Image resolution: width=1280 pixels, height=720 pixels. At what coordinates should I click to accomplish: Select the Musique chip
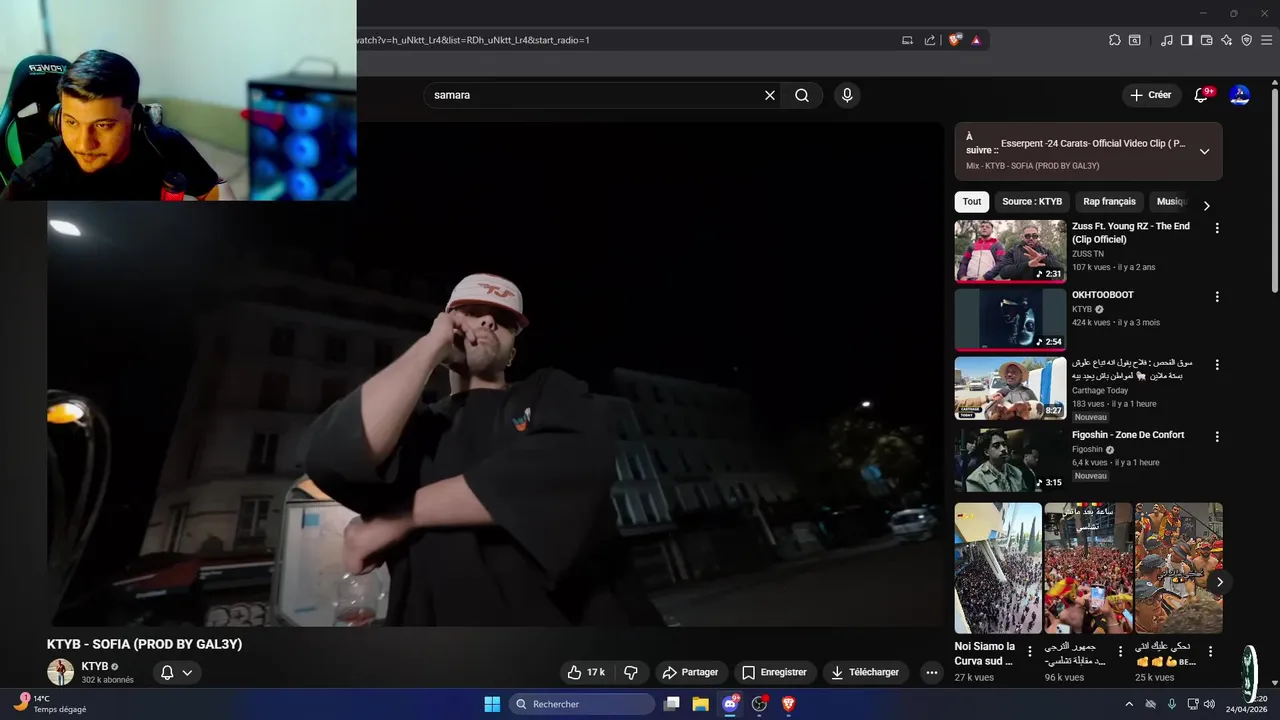click(1171, 201)
